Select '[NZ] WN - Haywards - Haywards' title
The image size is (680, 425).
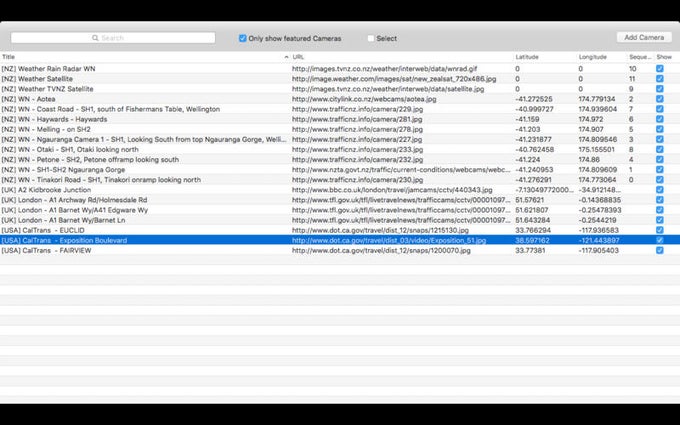coord(54,119)
